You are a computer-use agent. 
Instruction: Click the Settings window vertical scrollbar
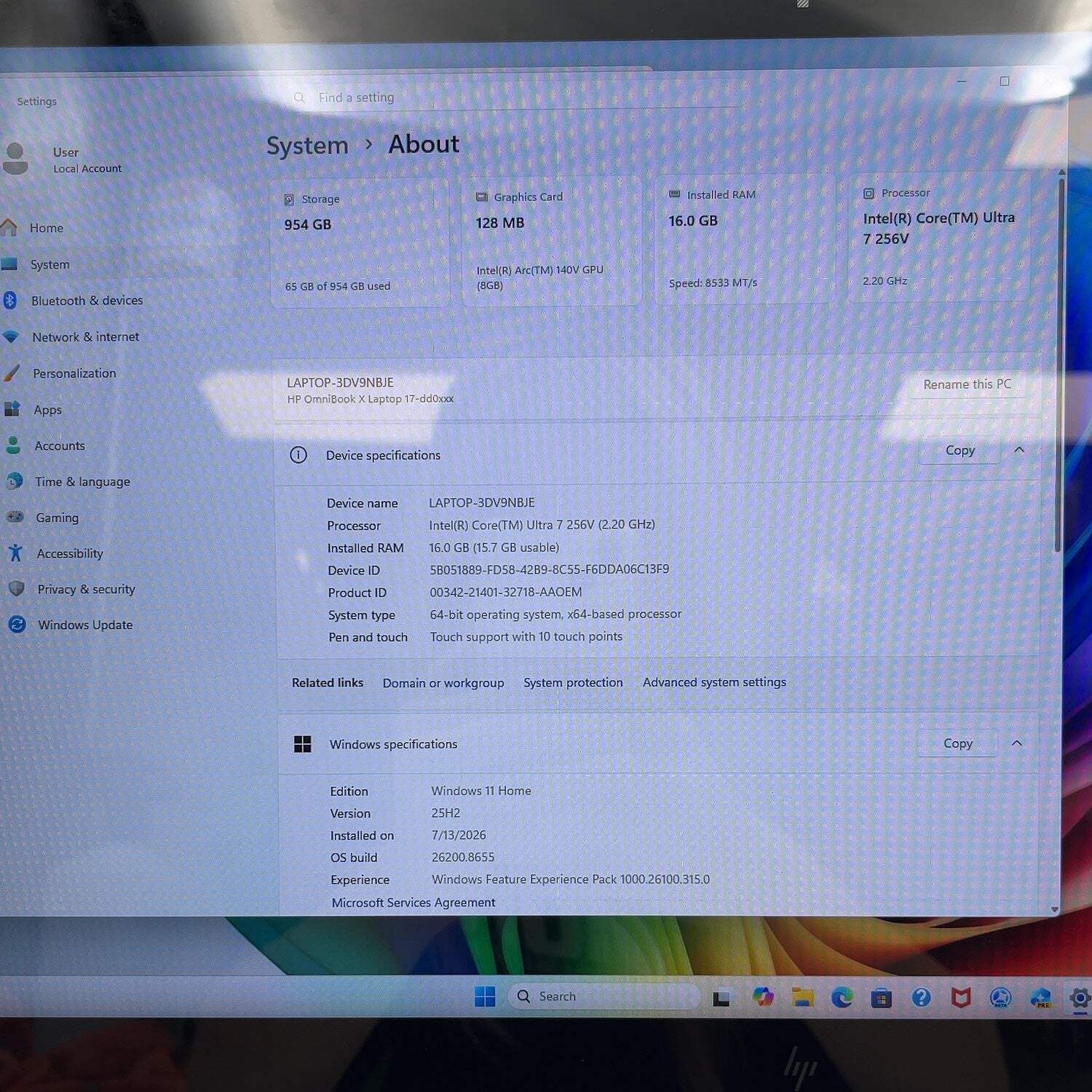(x=1061, y=364)
